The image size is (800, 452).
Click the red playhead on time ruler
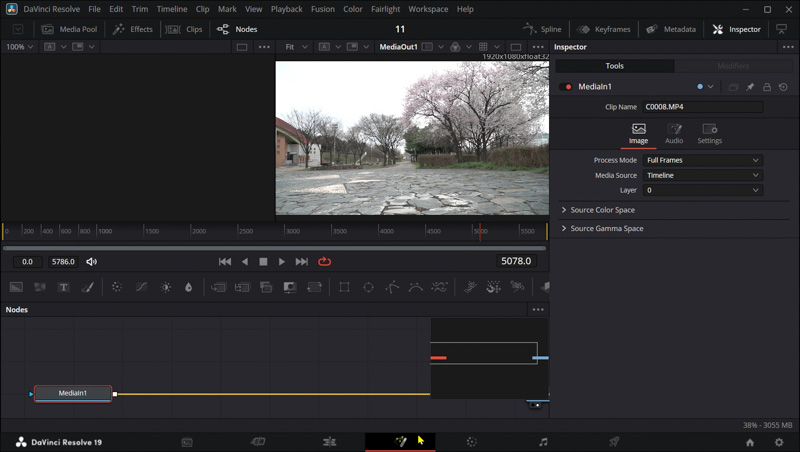[480, 231]
